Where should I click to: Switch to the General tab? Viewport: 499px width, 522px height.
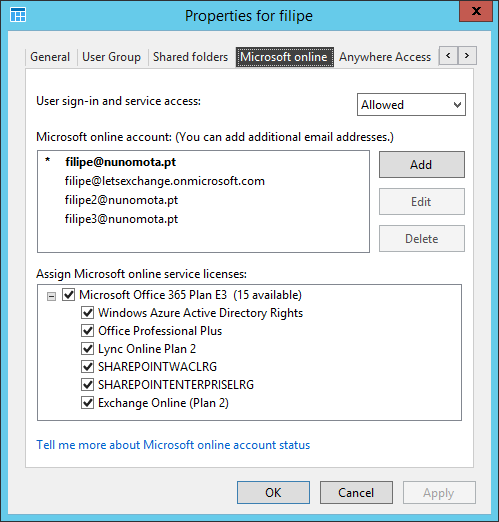click(x=50, y=57)
